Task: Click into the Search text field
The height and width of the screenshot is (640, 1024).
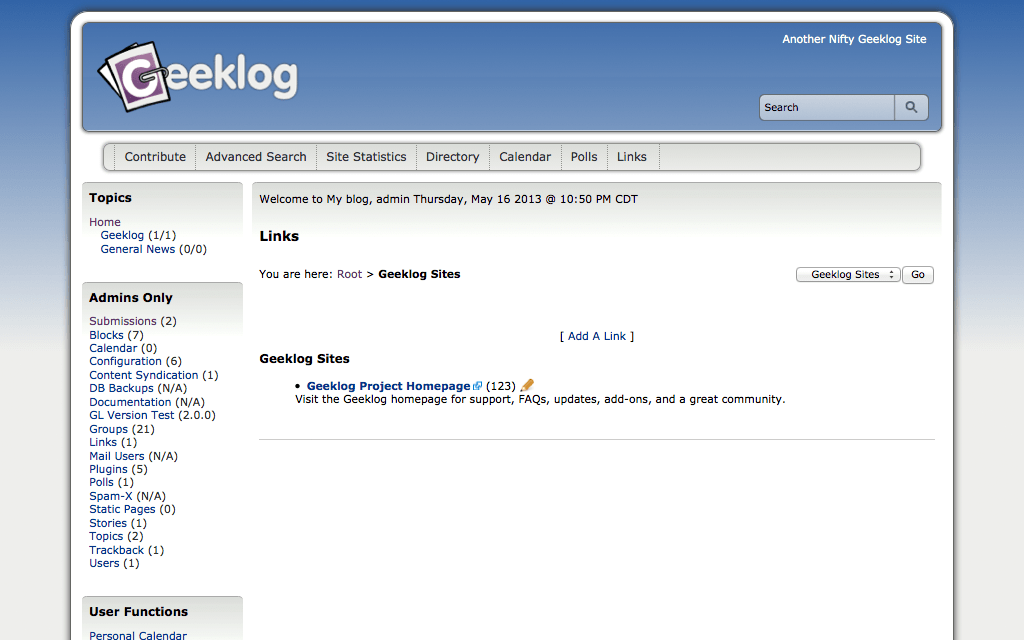Action: (x=826, y=108)
